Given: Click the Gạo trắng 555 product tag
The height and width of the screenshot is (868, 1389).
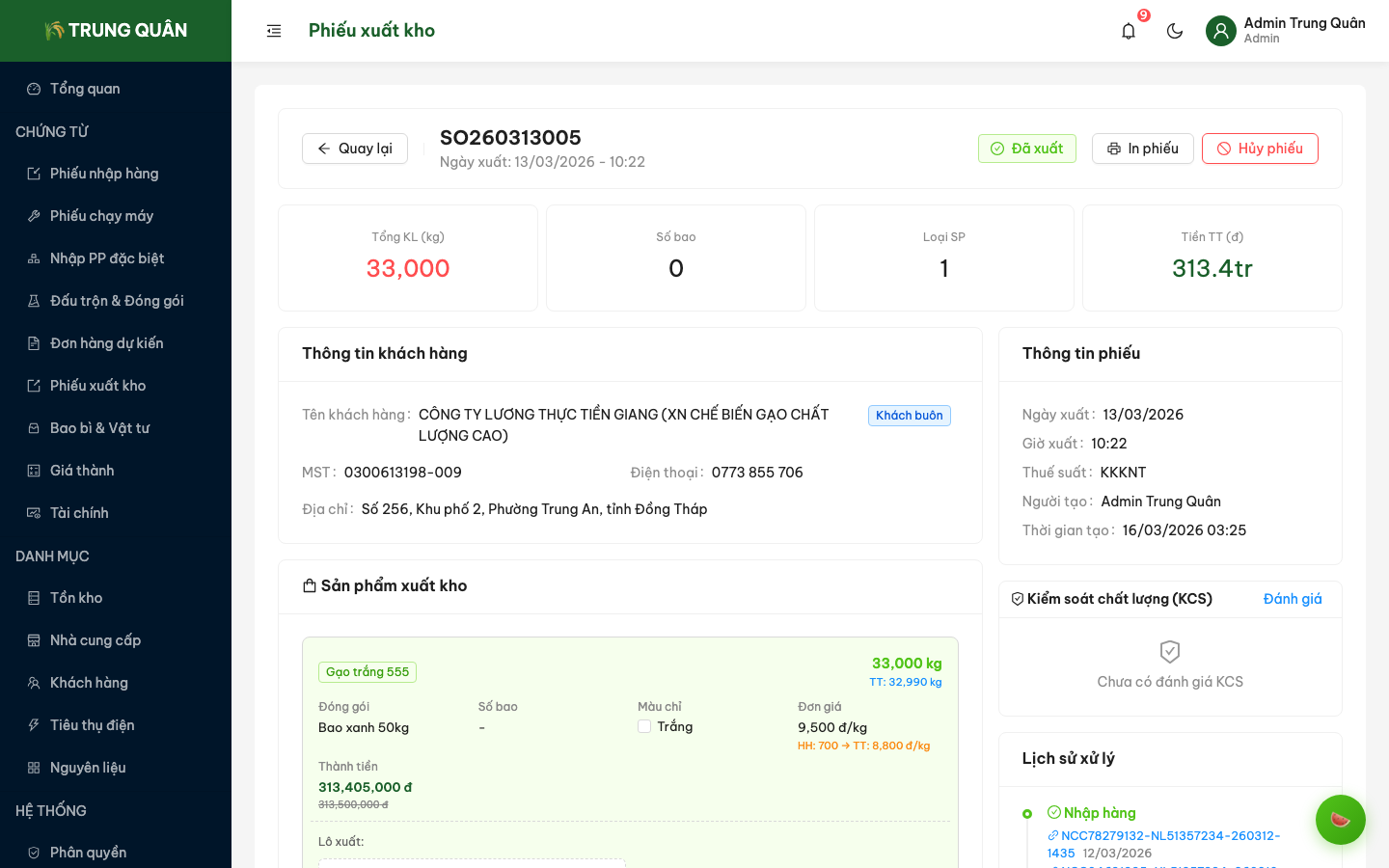Looking at the screenshot, I should point(368,672).
